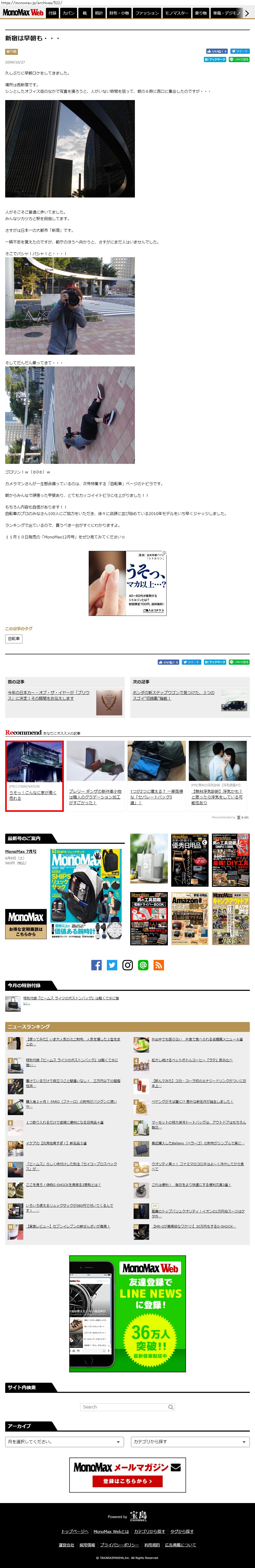Open green LINE account icon

143,965
